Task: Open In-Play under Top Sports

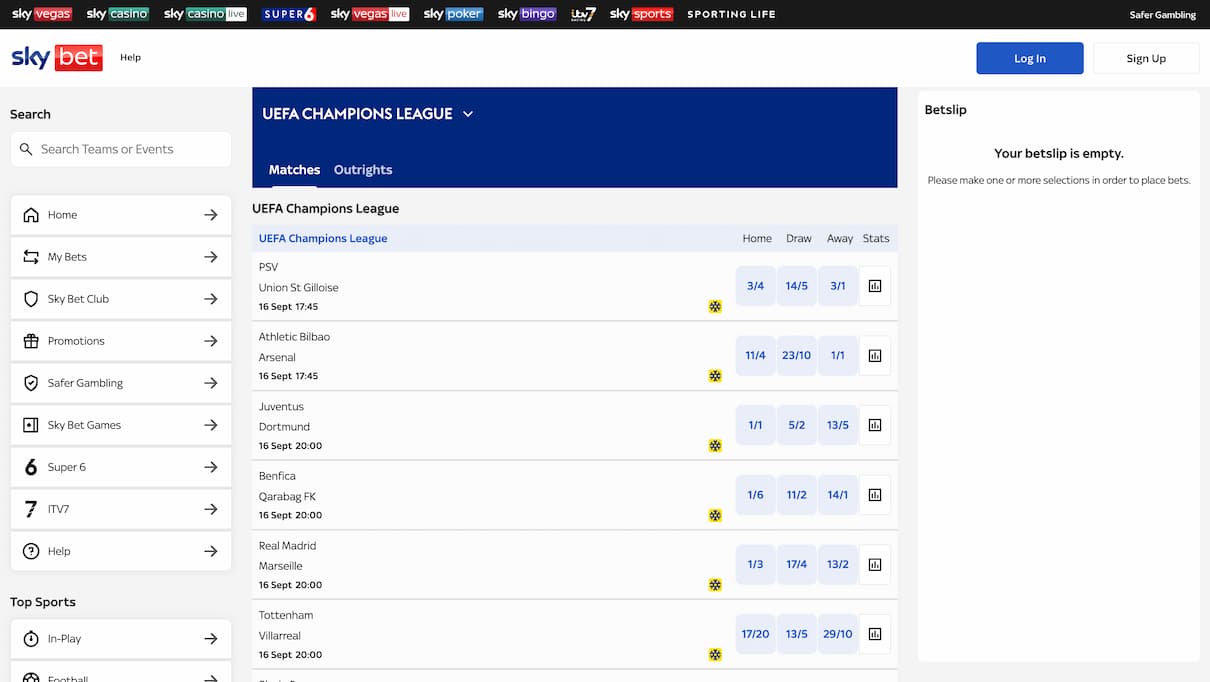Action: (x=121, y=639)
